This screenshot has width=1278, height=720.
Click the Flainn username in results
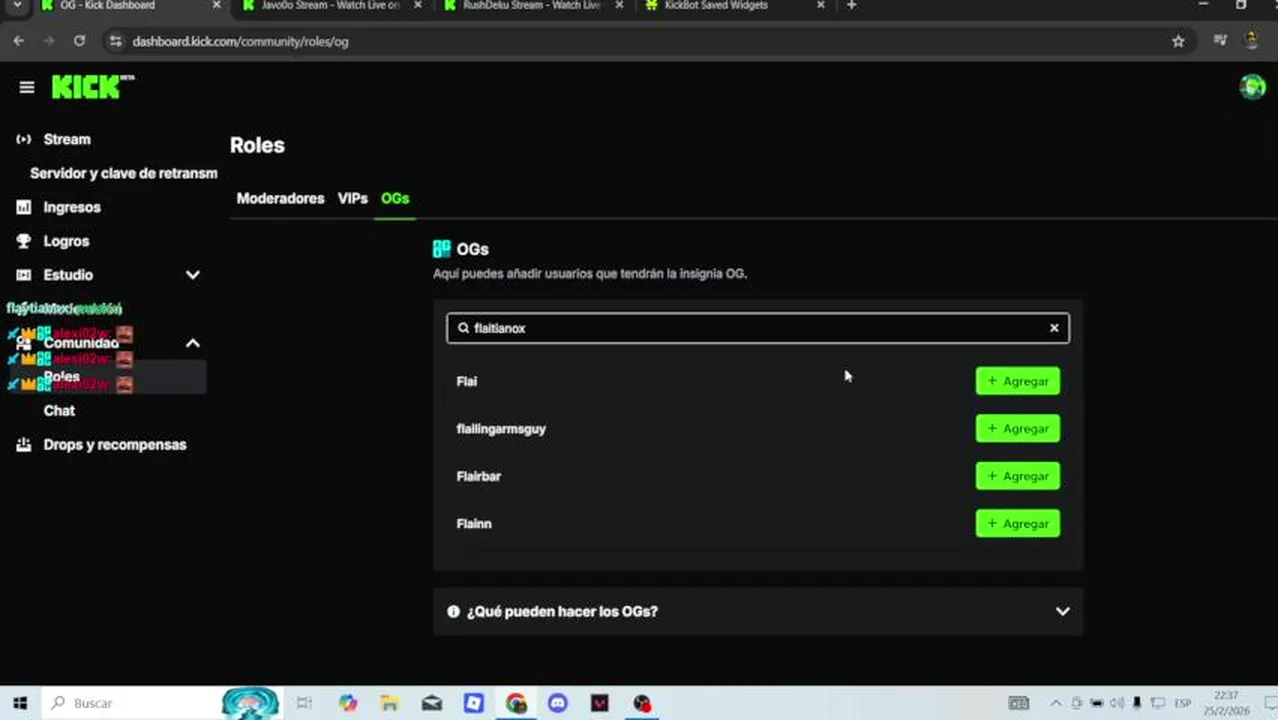click(x=474, y=523)
